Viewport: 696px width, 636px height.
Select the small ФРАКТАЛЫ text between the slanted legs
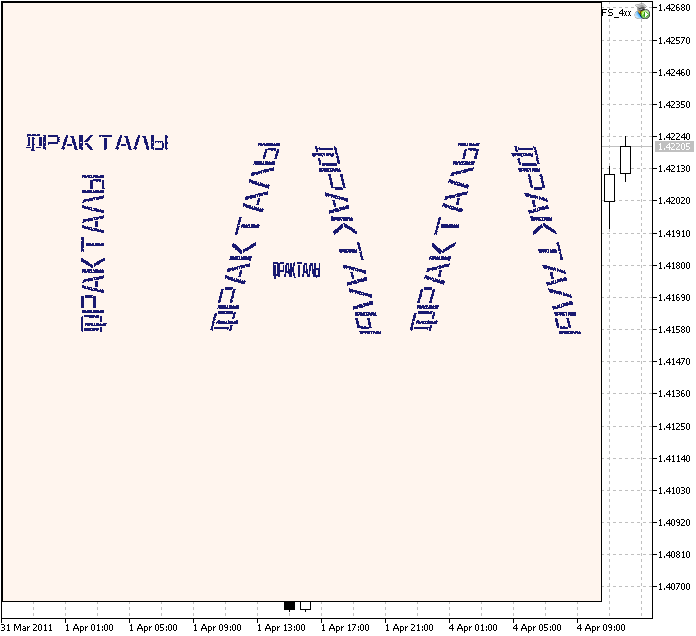tap(296, 270)
